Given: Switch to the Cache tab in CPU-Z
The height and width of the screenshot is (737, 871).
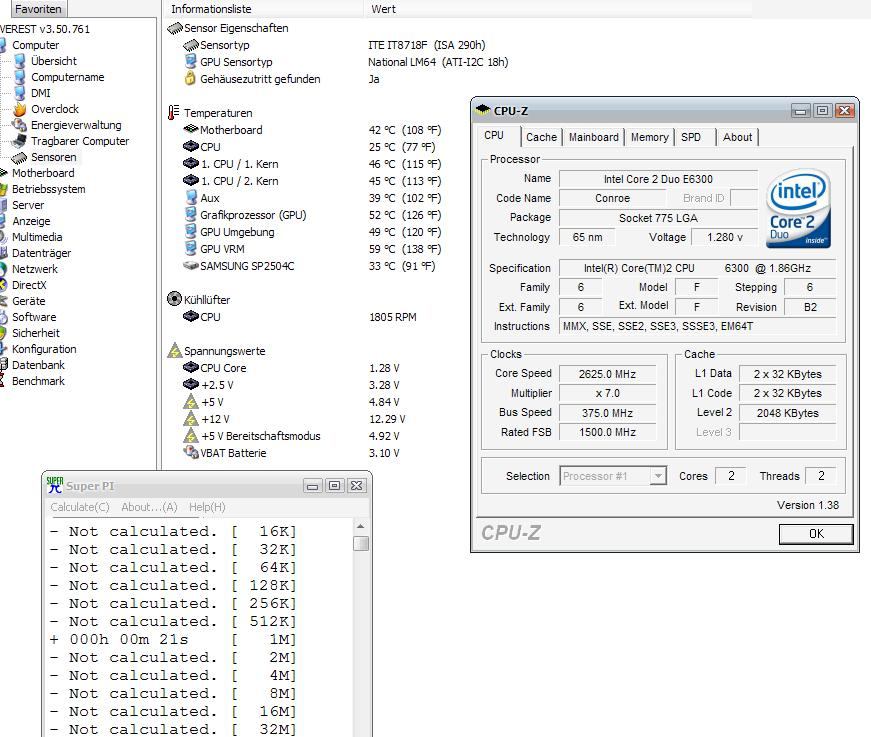Looking at the screenshot, I should pyautogui.click(x=541, y=137).
